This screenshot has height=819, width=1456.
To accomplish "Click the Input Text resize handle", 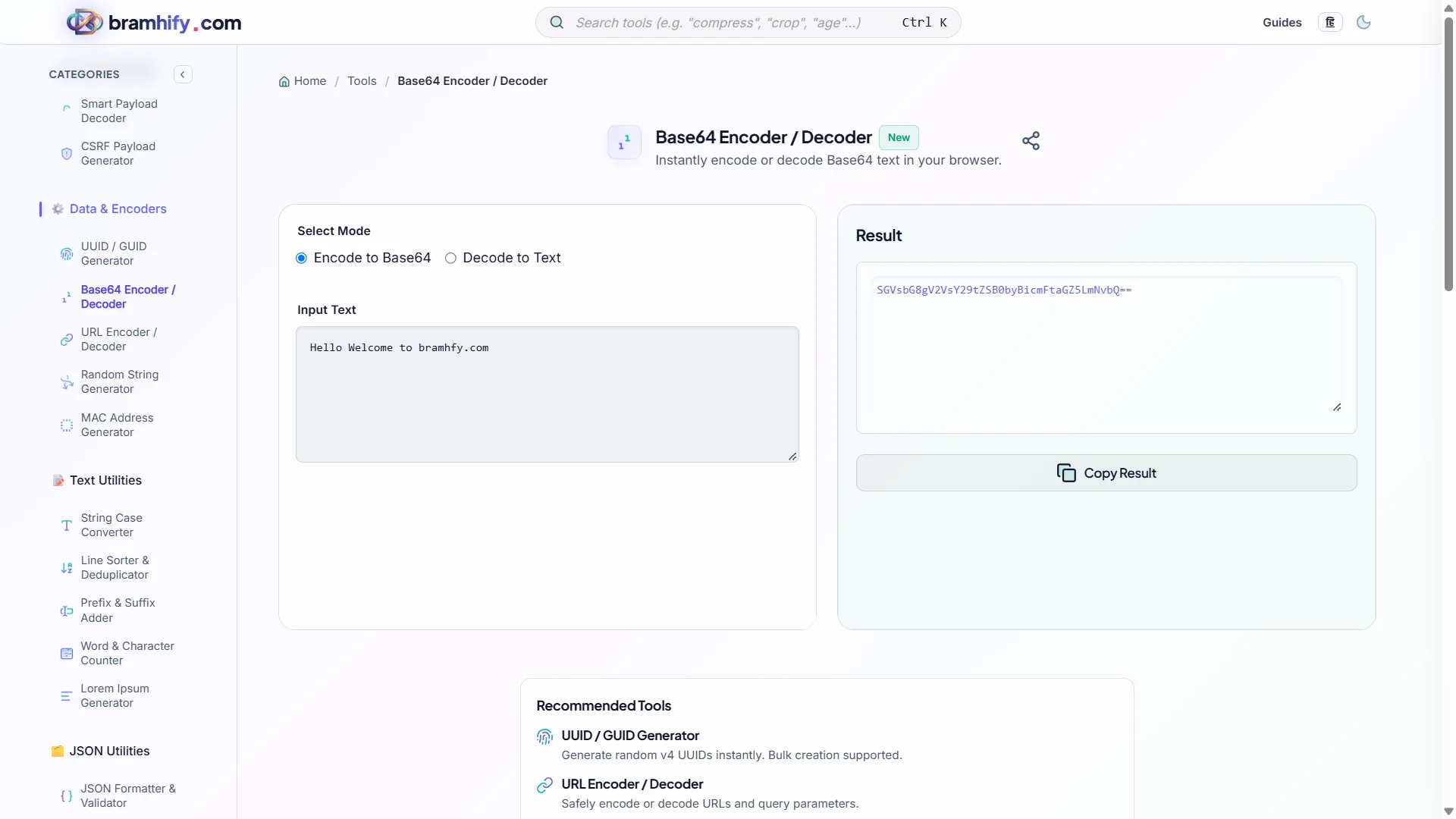I will click(x=792, y=457).
